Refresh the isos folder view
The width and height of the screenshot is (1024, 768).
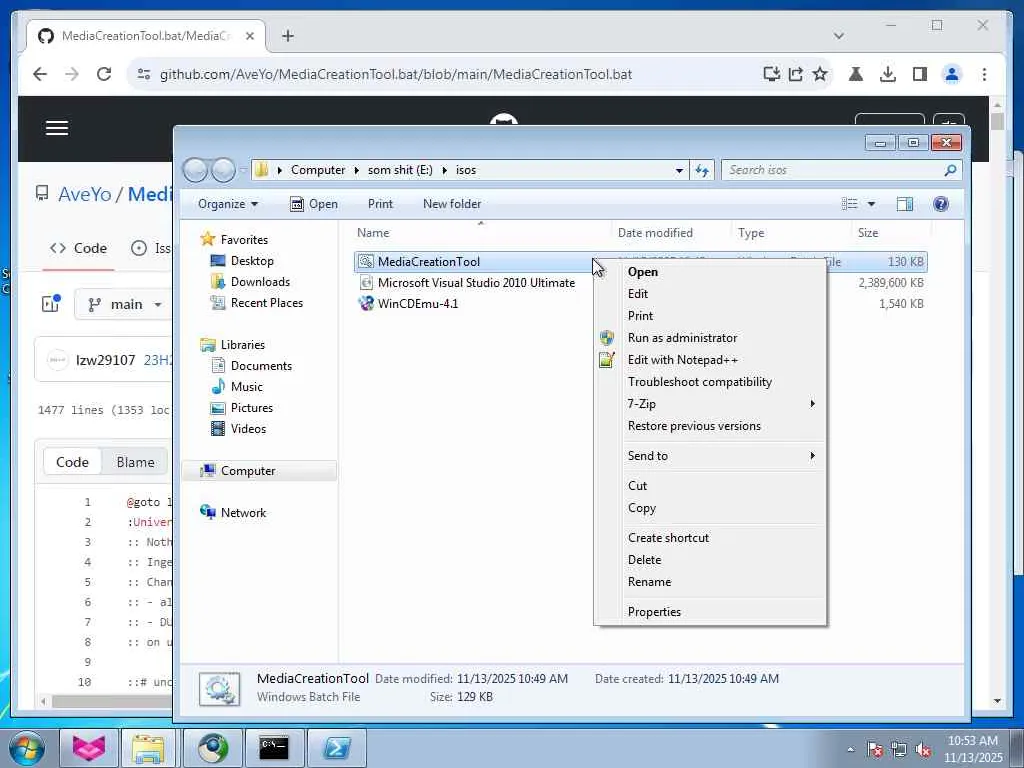[702, 170]
